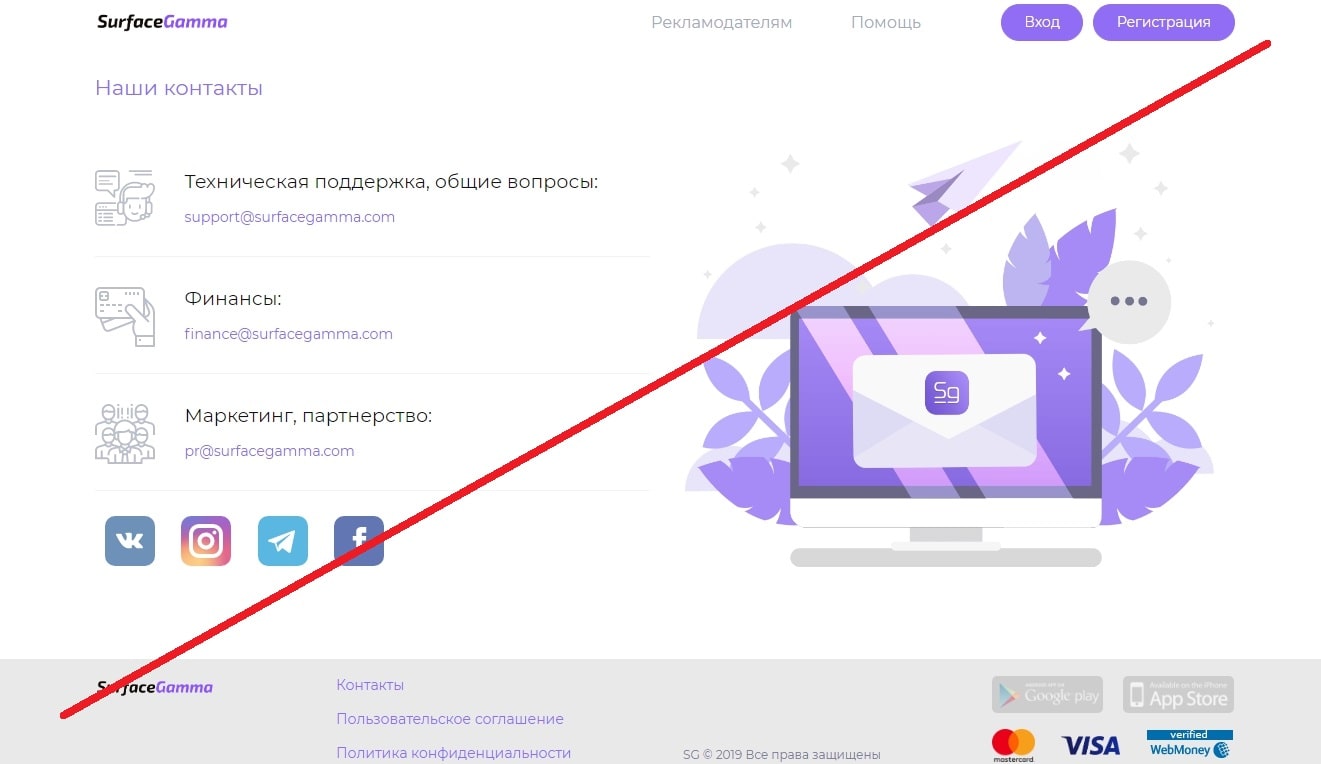The height and width of the screenshot is (764, 1321).
Task: Open Пользовательское соглашение footer link
Action: tap(450, 719)
